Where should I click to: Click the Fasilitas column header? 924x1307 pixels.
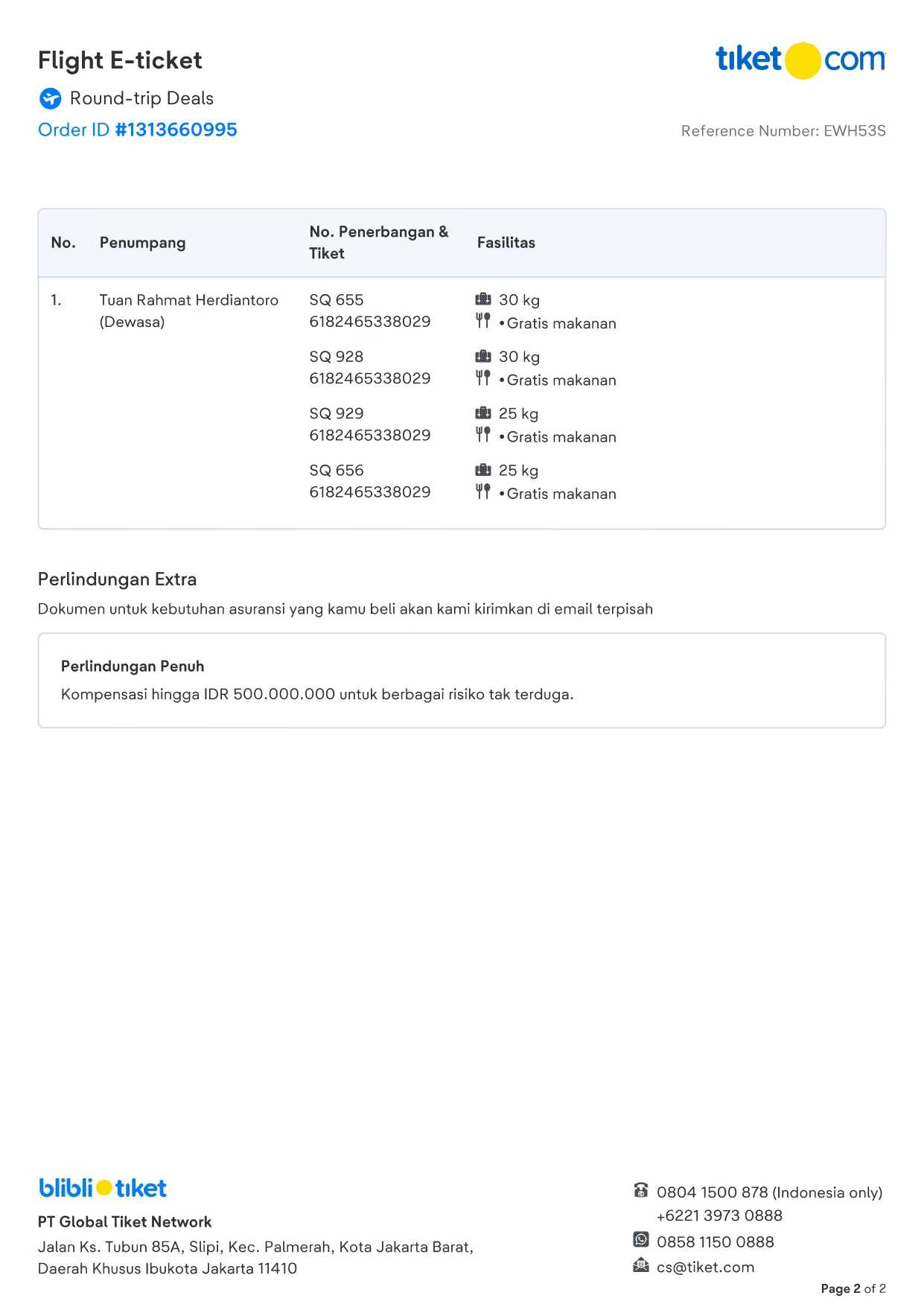pyautogui.click(x=506, y=243)
